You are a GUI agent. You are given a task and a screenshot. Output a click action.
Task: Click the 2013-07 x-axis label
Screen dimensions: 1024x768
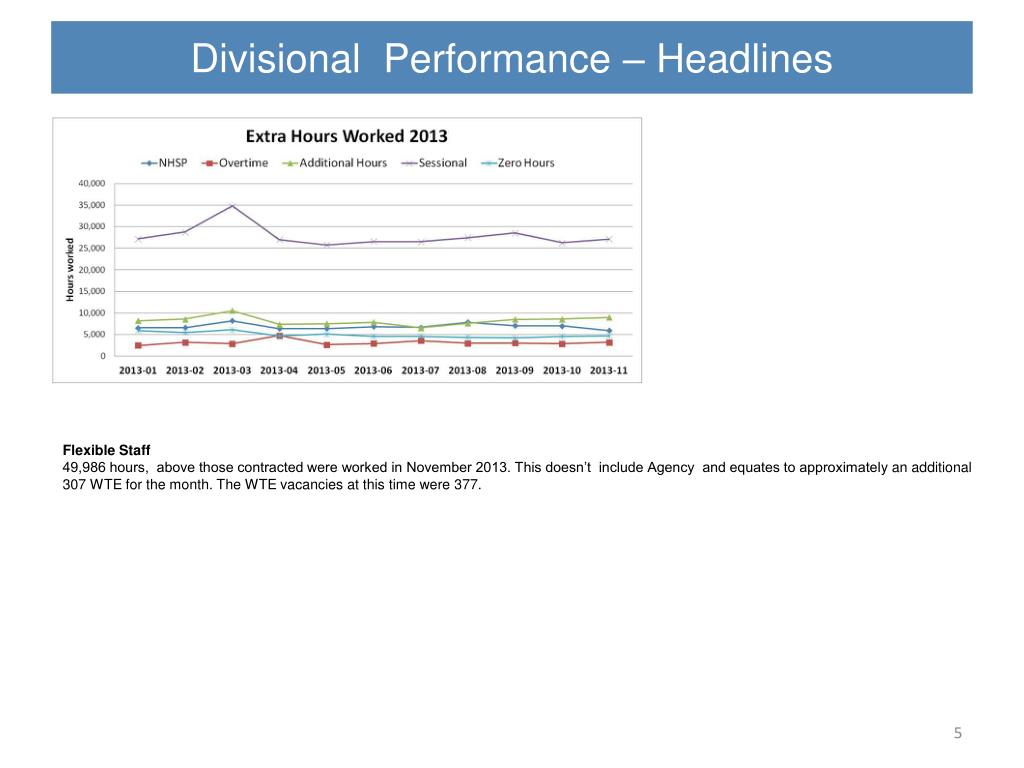coord(420,370)
